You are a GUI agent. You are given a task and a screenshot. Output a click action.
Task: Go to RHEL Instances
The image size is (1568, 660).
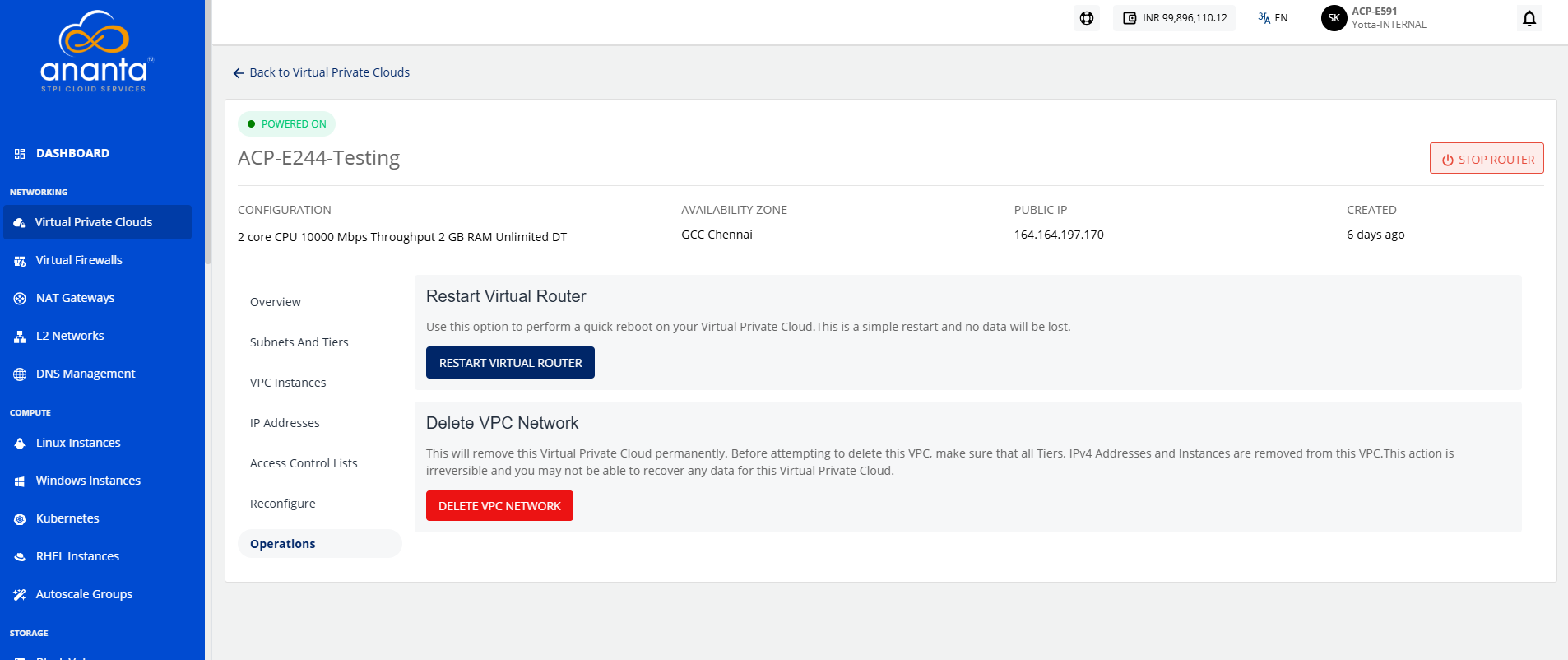click(77, 556)
